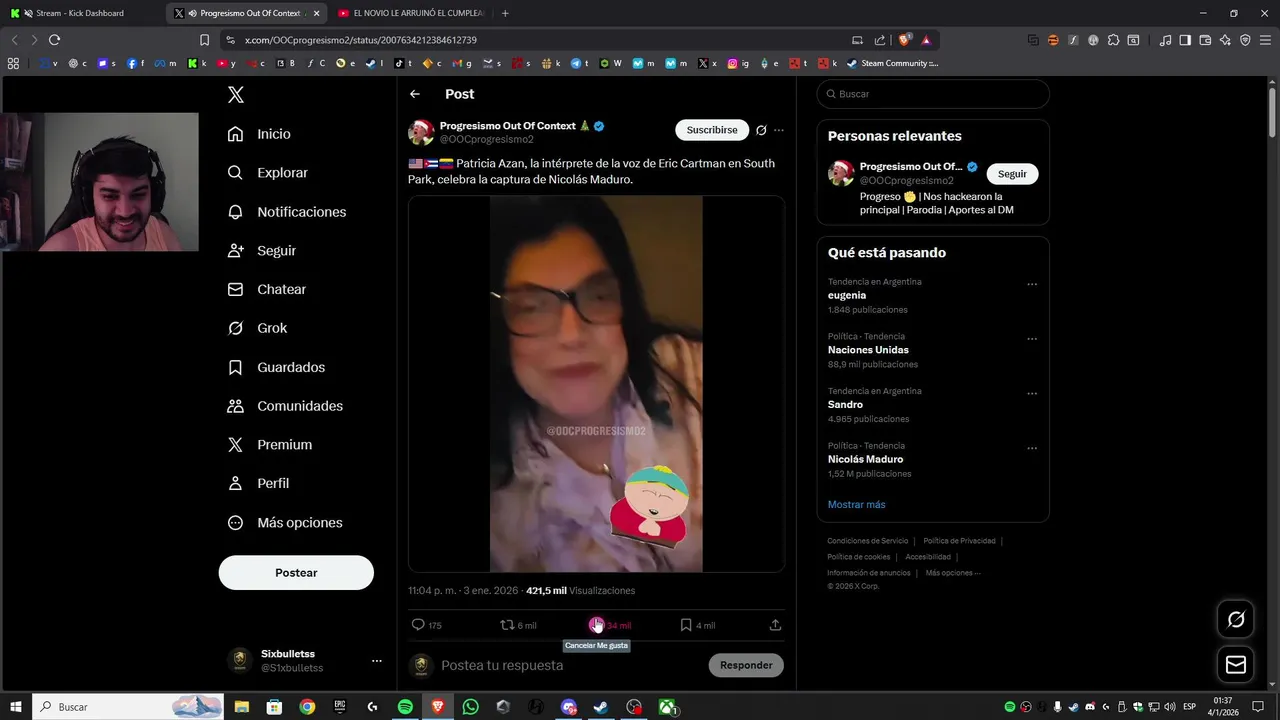Viewport: 1280px width, 720px height.
Task: Open Progresismo Out Of Context author name
Action: [508, 126]
